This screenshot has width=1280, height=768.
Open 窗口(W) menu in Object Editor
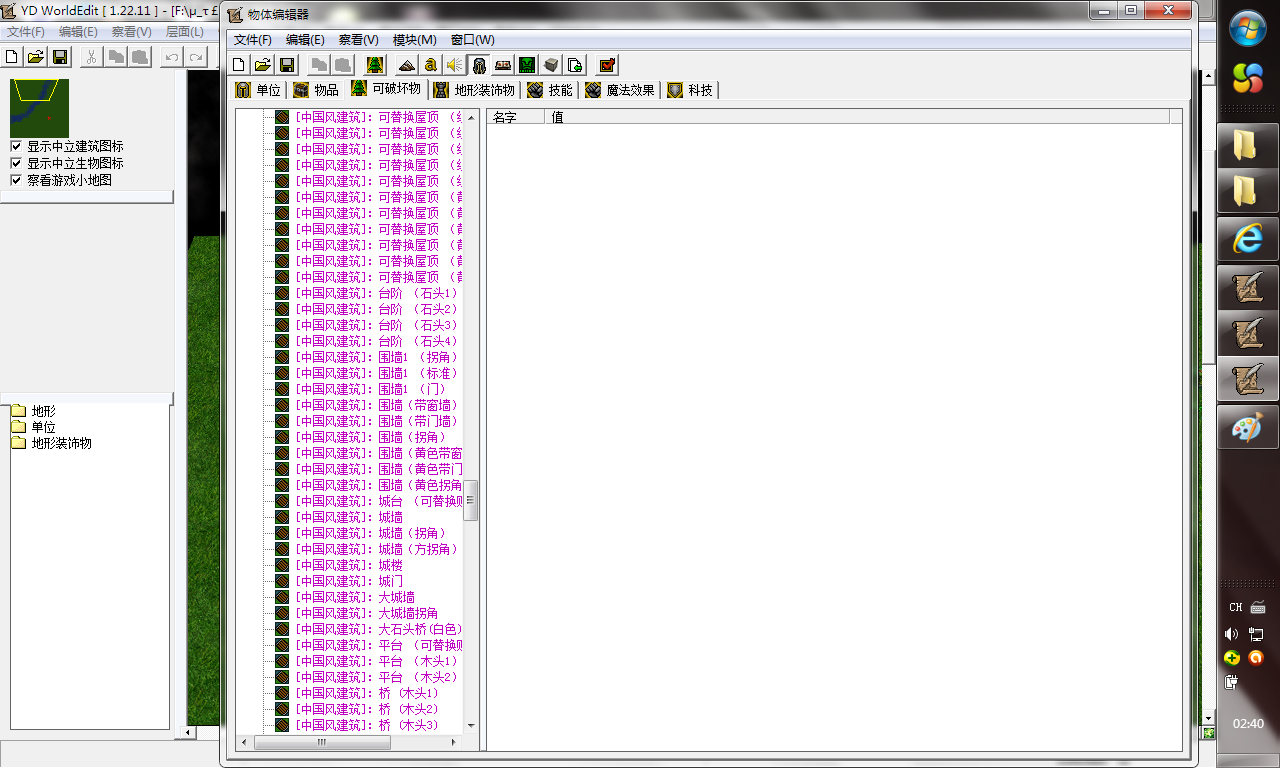coord(472,40)
